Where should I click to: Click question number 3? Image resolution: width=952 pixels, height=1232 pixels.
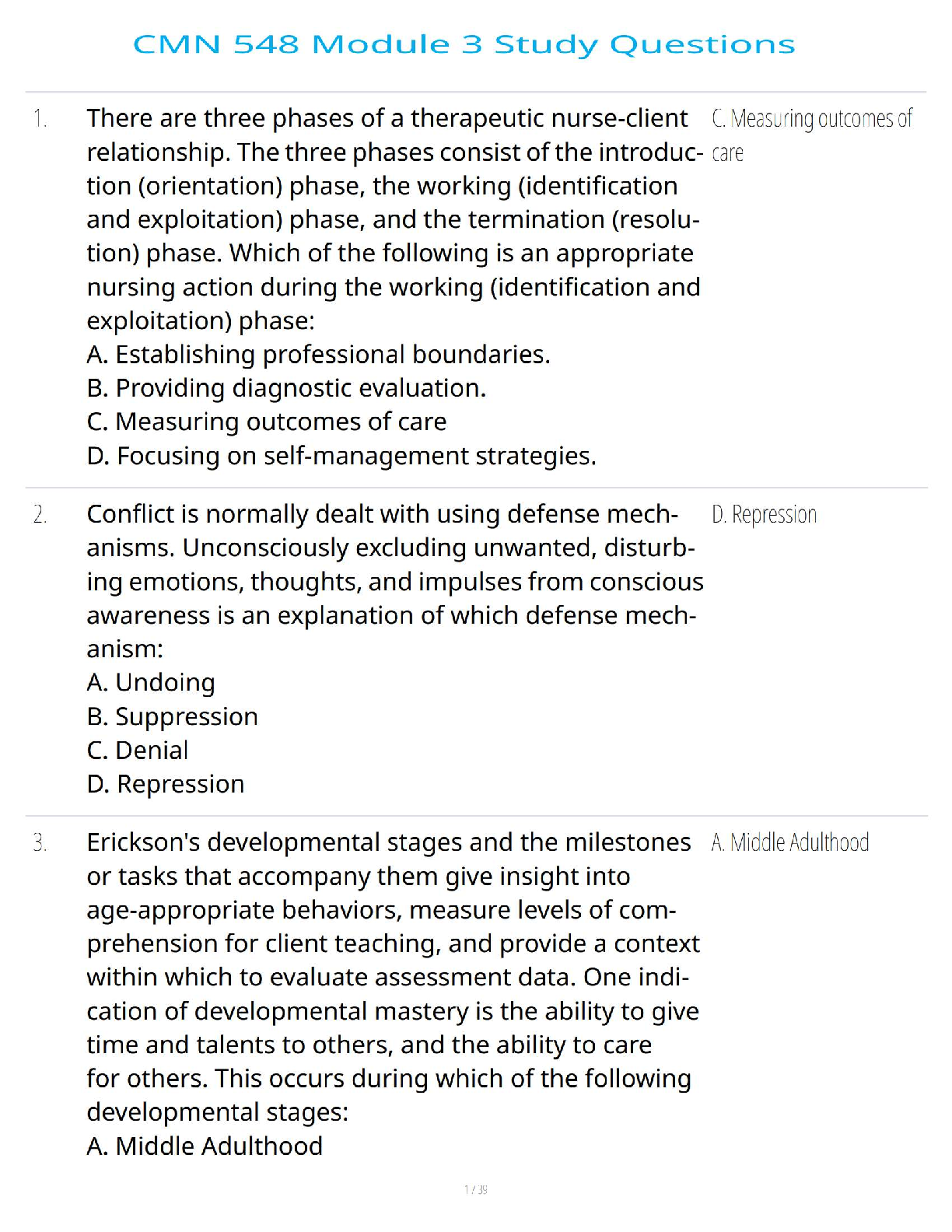40,843
